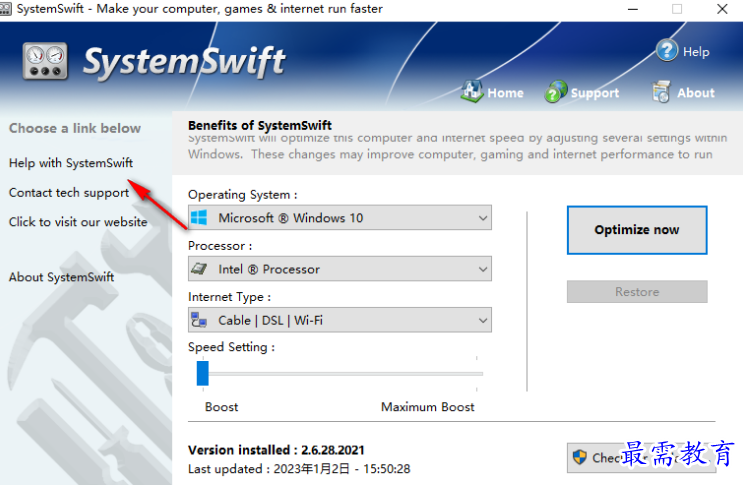The image size is (743, 485).
Task: Click the Benefits of SystemSwift heading
Action: pyautogui.click(x=260, y=126)
